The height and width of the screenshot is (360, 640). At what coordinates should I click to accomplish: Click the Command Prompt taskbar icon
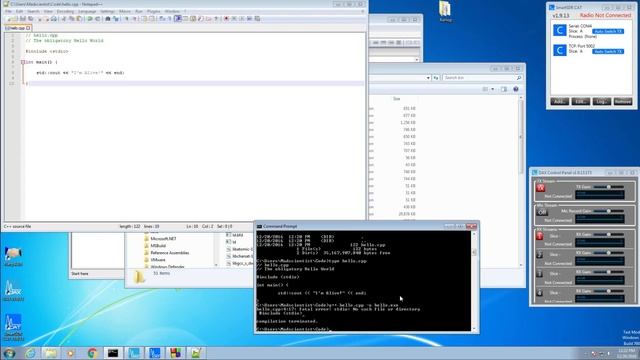(113, 353)
